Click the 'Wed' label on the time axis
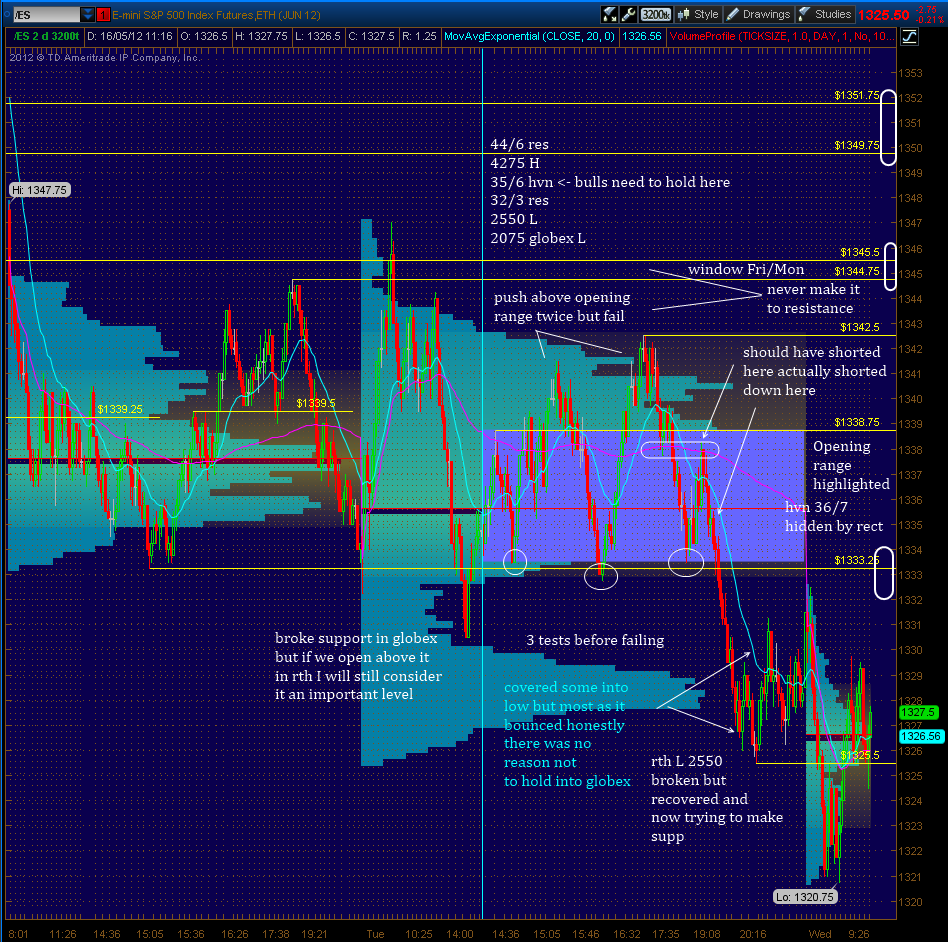Screen dimensions: 948x942 click(819, 934)
